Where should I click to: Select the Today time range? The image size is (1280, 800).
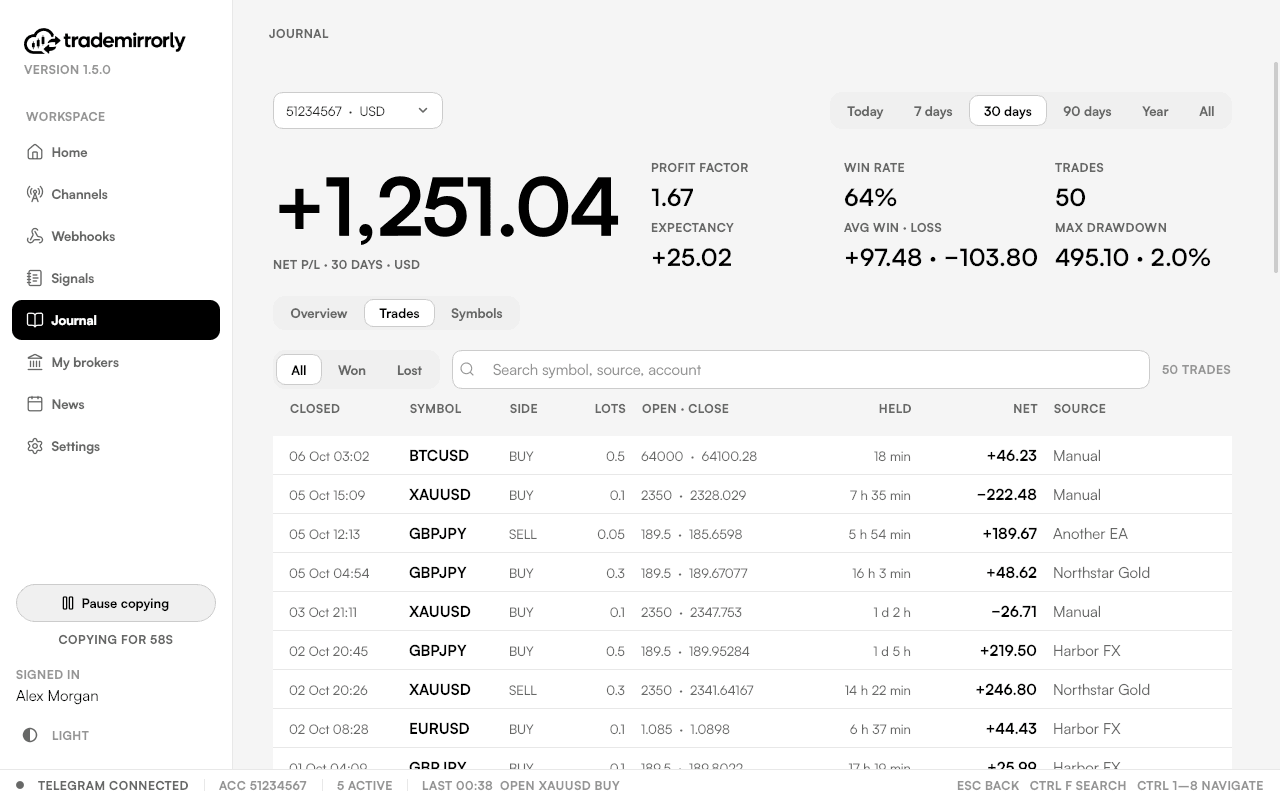pyautogui.click(x=865, y=111)
